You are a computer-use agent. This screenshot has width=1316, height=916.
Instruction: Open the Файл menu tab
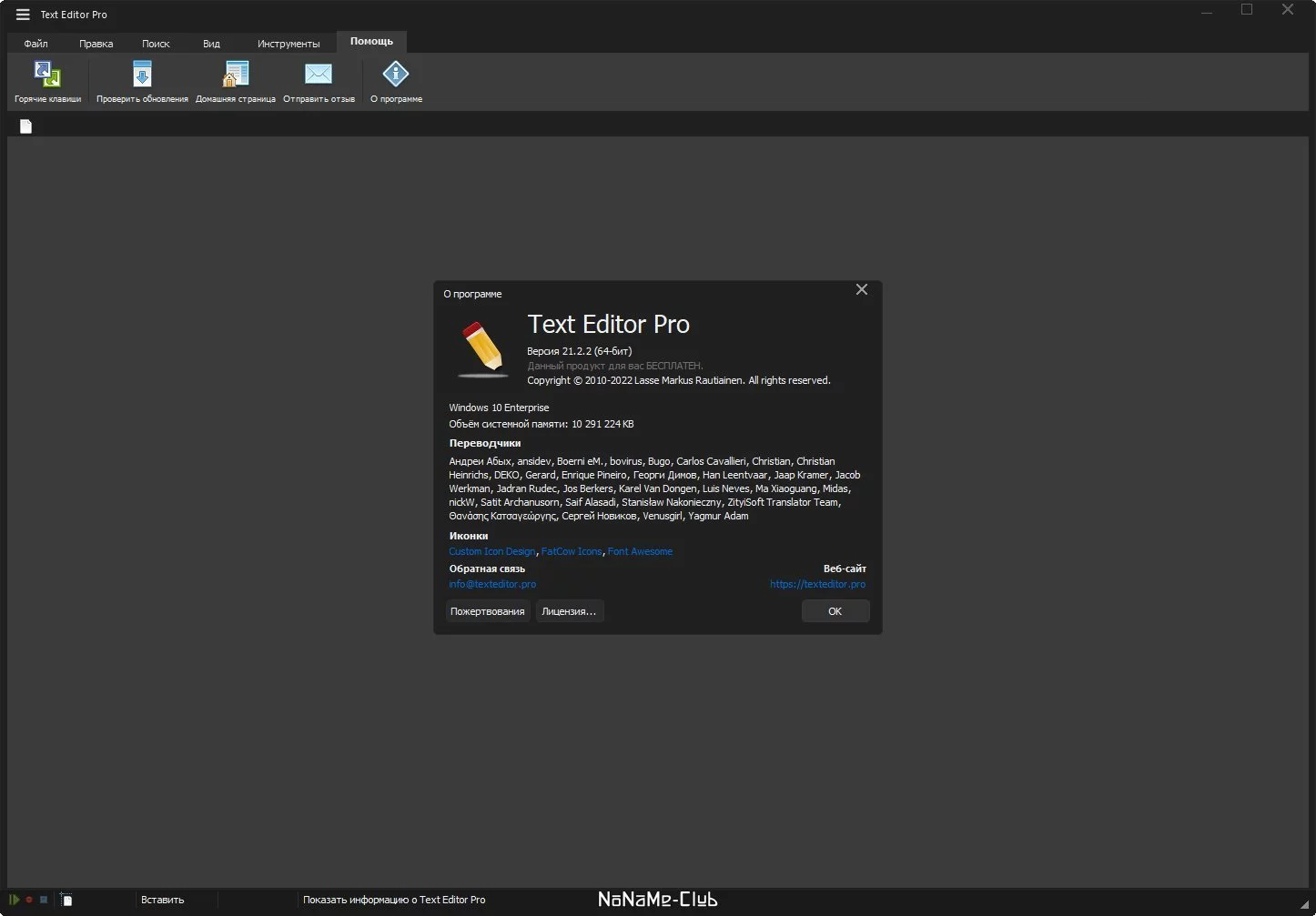(36, 44)
